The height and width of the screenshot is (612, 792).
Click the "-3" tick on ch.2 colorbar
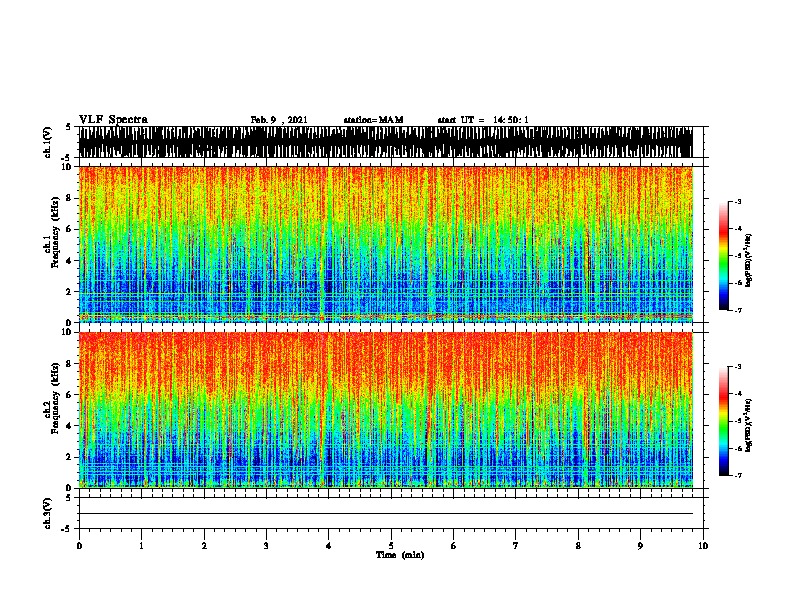[x=737, y=367]
